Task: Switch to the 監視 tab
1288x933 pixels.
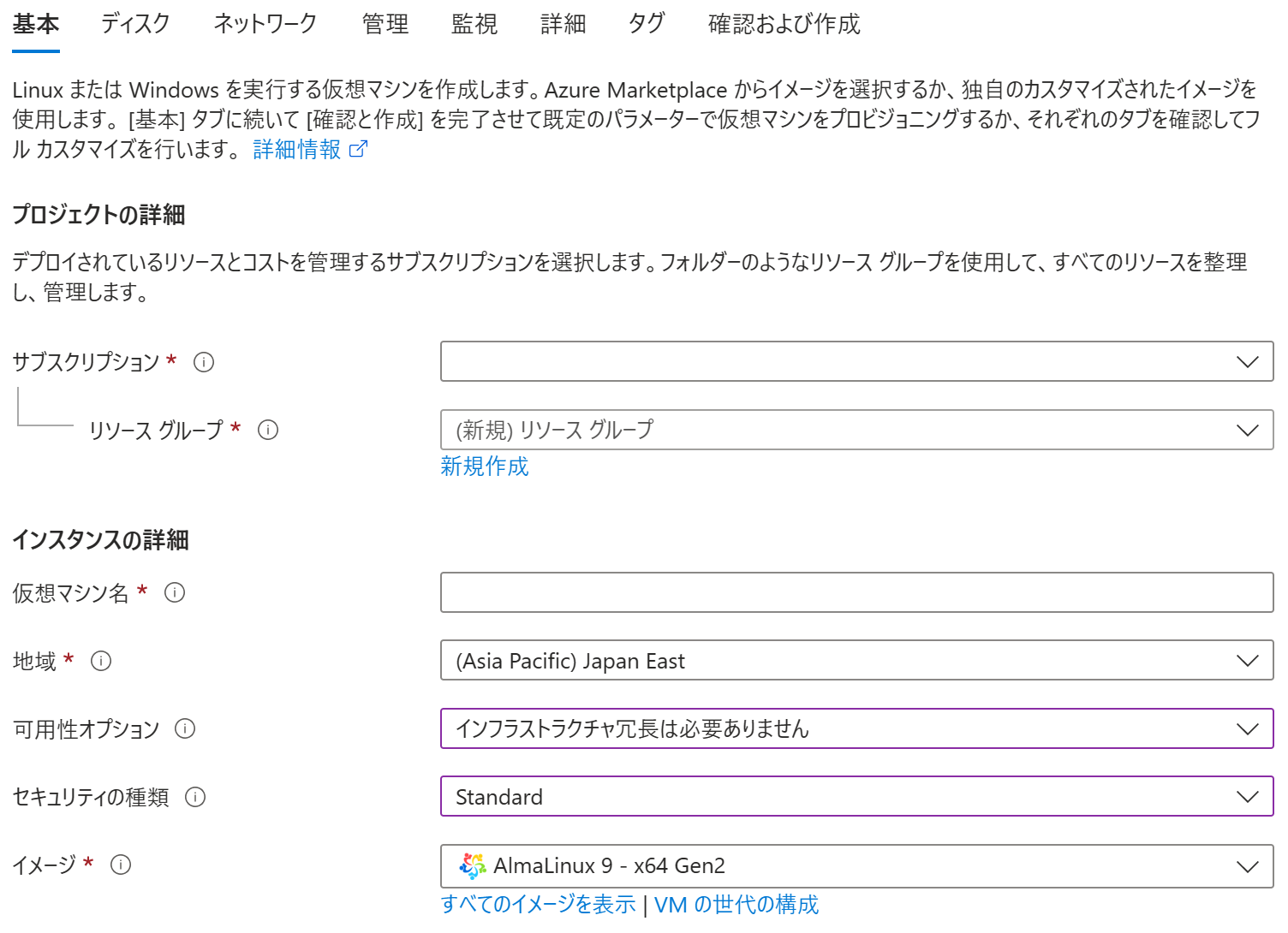Action: click(x=474, y=24)
